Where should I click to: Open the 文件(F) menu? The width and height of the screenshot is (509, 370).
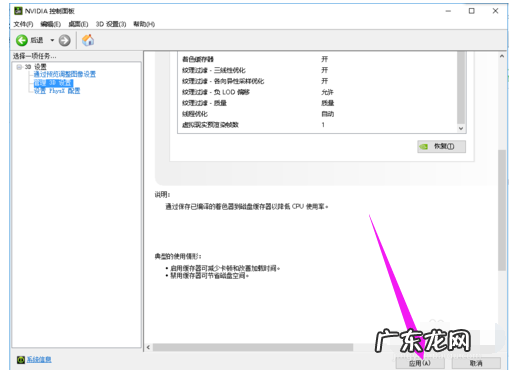coord(23,24)
